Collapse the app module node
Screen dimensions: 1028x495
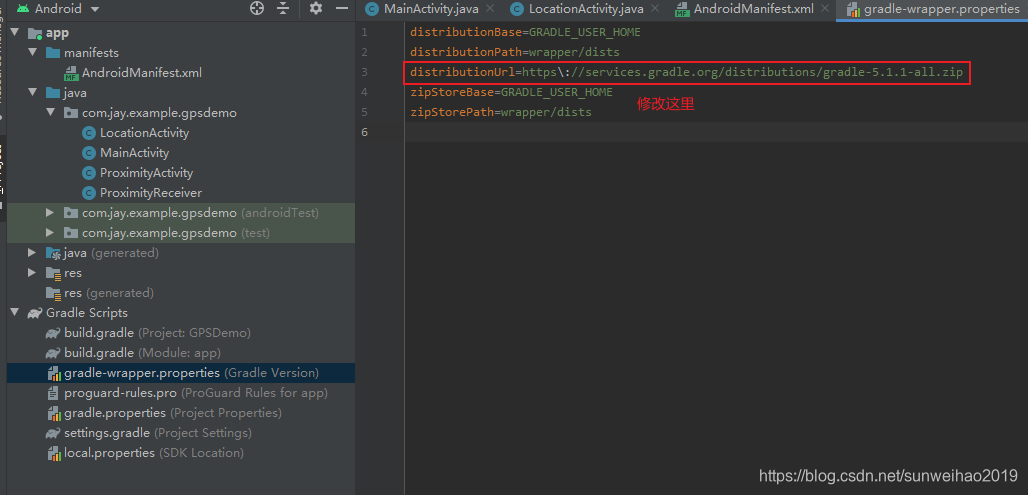point(15,32)
